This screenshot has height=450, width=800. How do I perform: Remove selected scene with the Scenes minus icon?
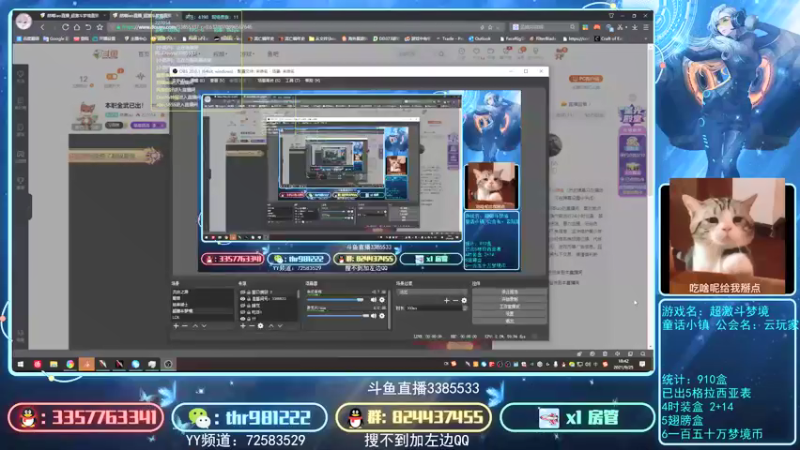[x=185, y=326]
